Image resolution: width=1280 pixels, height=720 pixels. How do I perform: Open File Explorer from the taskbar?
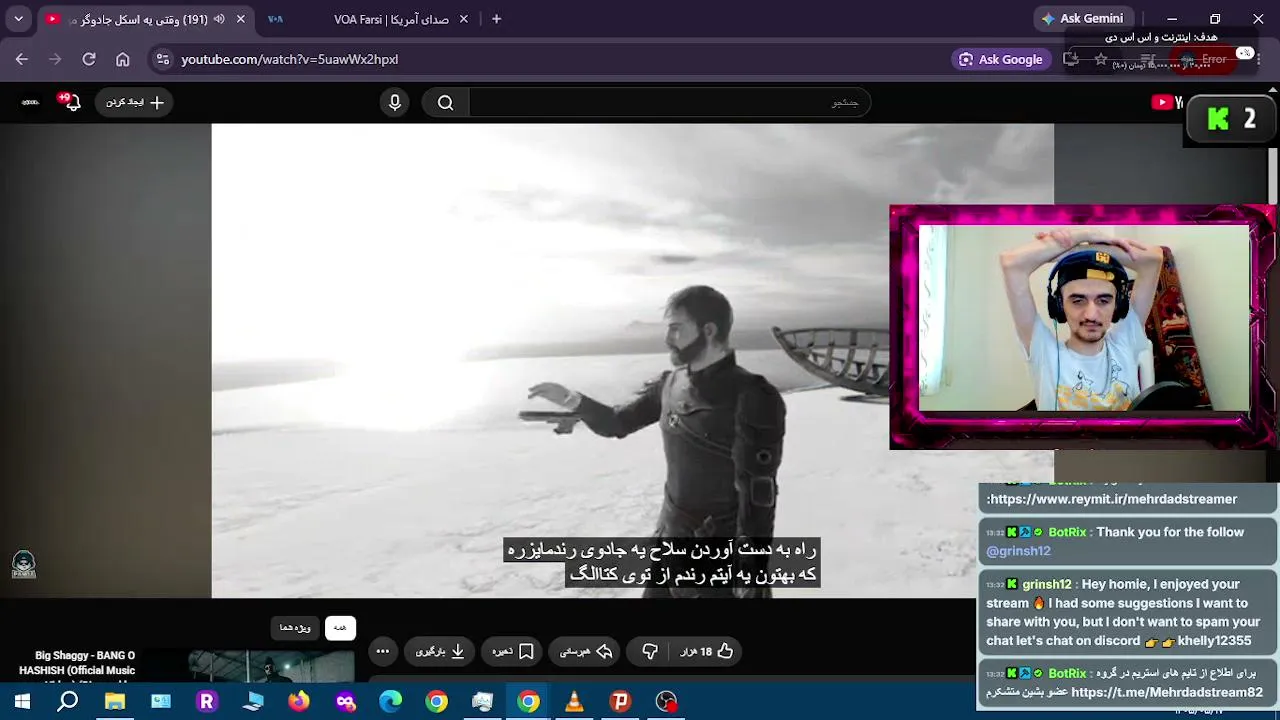point(115,702)
